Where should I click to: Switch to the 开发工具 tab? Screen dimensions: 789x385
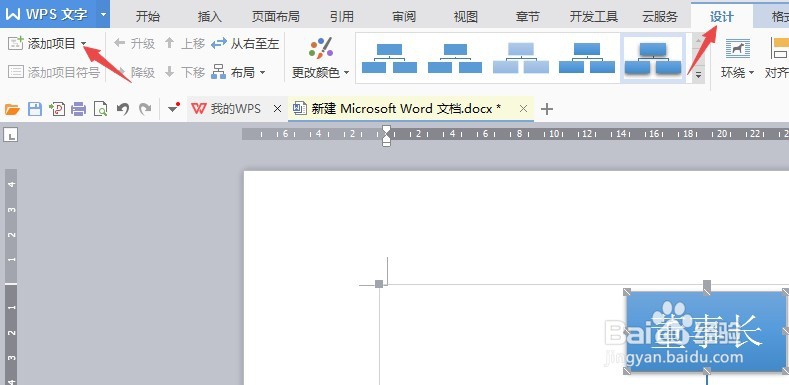[594, 17]
